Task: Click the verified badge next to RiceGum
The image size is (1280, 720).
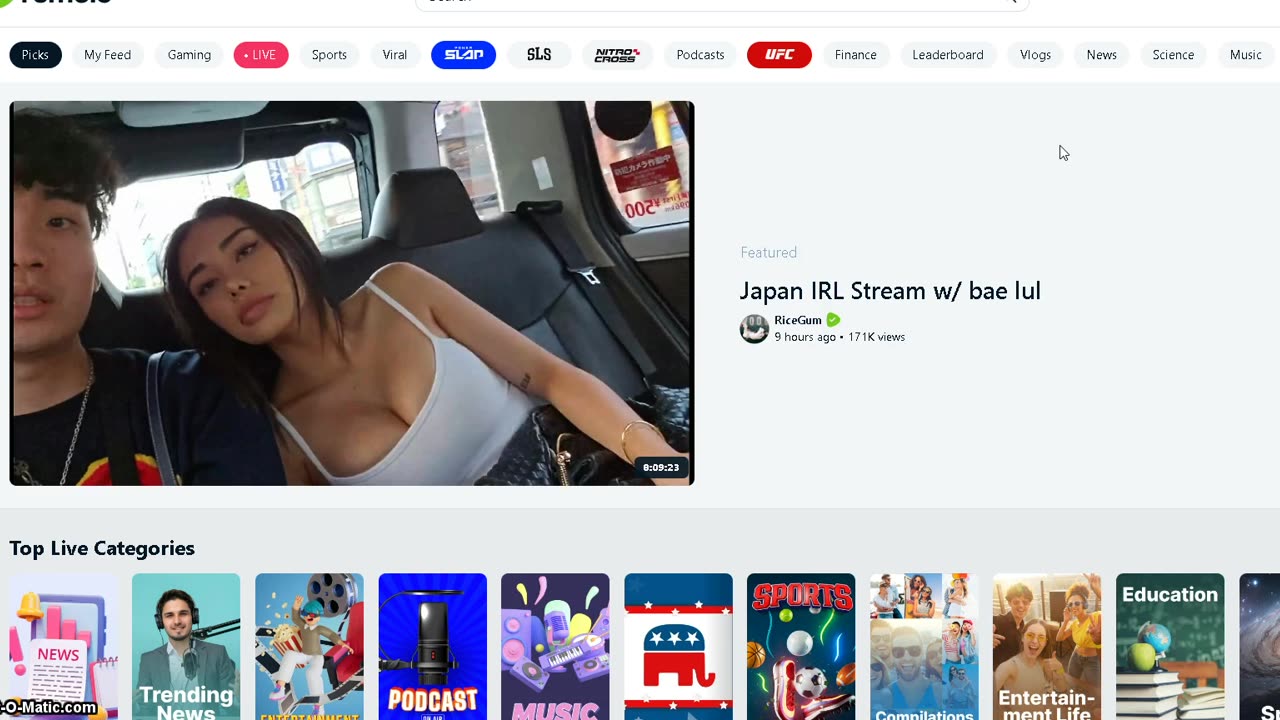Action: (x=833, y=320)
